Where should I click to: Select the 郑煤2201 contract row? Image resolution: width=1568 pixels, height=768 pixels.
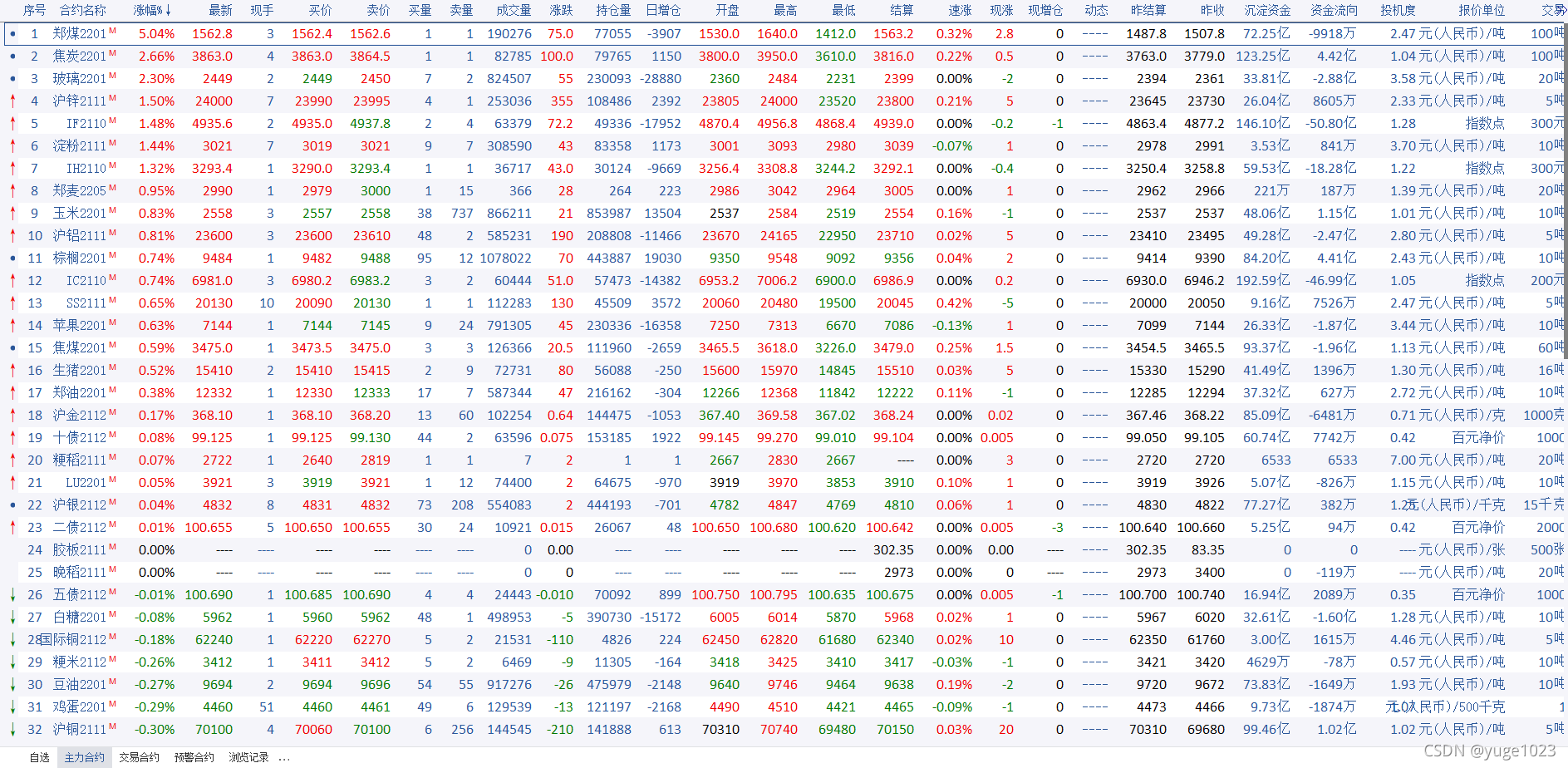click(x=784, y=34)
